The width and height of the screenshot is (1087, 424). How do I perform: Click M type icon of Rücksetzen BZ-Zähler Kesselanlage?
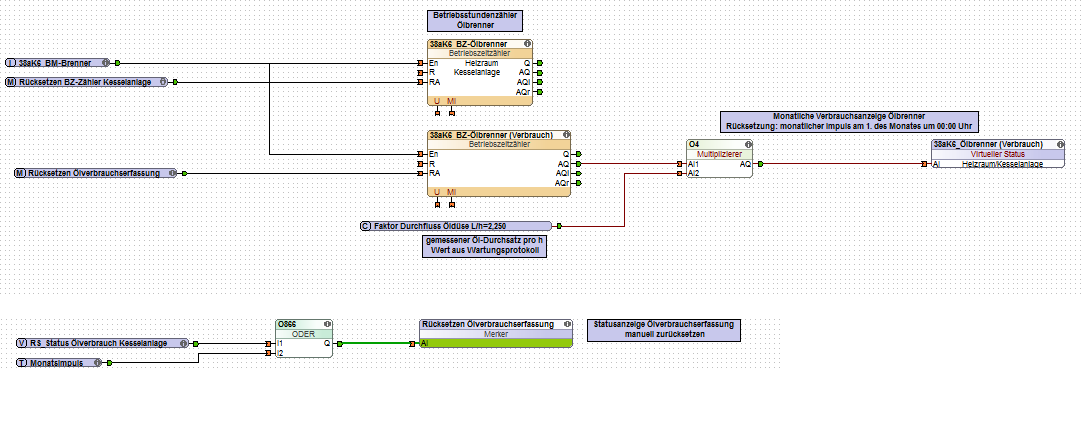tap(11, 82)
